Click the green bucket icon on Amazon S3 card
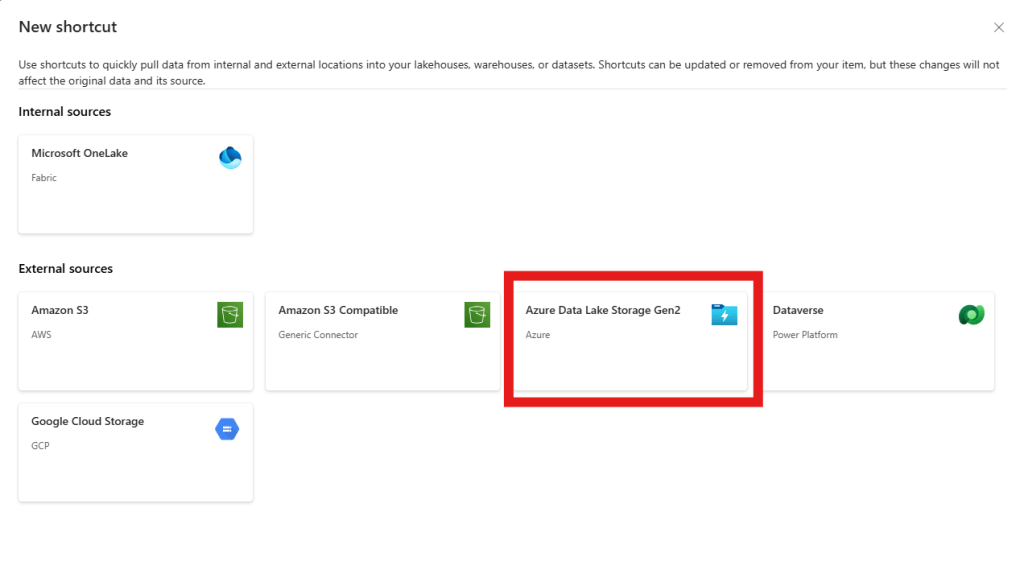Screen dimensions: 1024x578 pyautogui.click(x=230, y=315)
